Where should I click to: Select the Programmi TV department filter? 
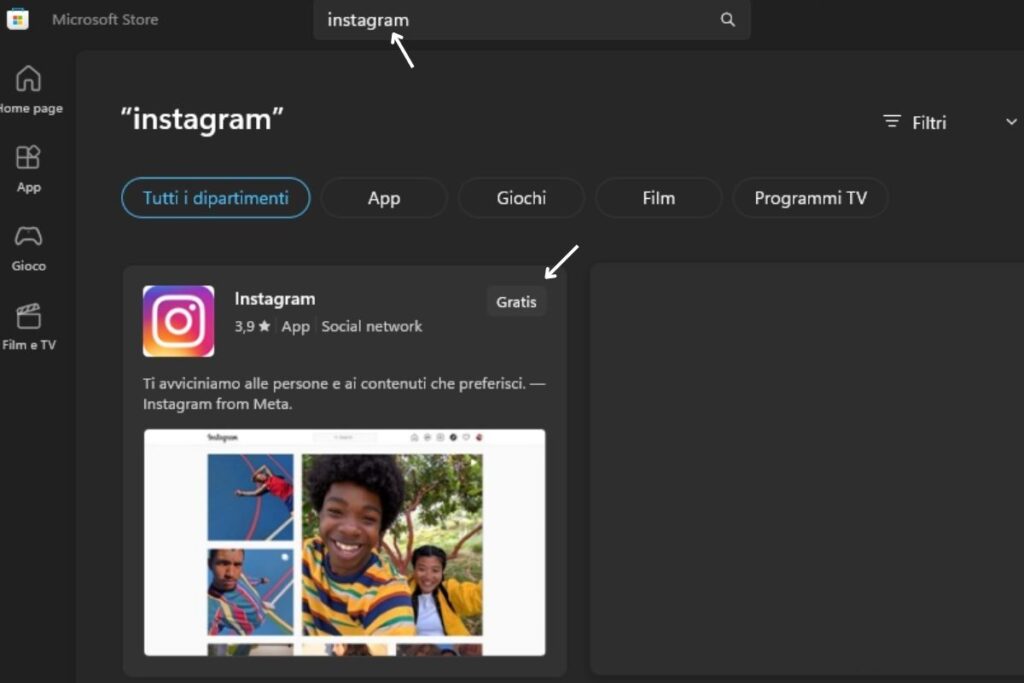pyautogui.click(x=810, y=198)
